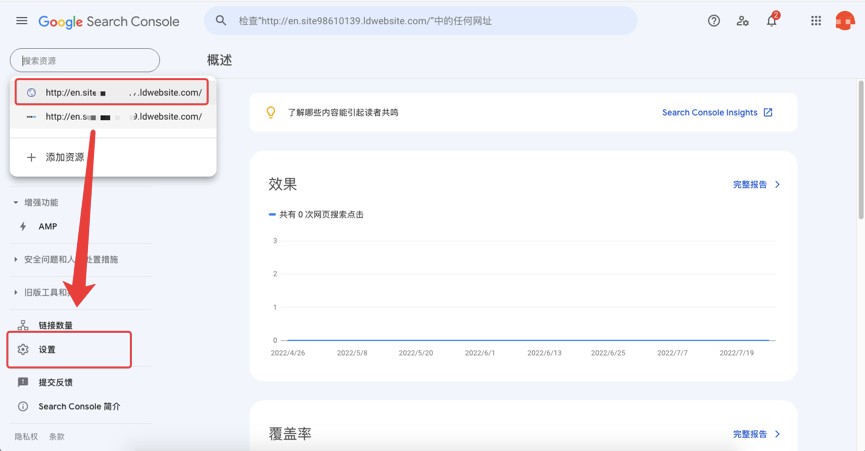The width and height of the screenshot is (865, 451).
Task: Open the Google apps grid
Action: (816, 21)
